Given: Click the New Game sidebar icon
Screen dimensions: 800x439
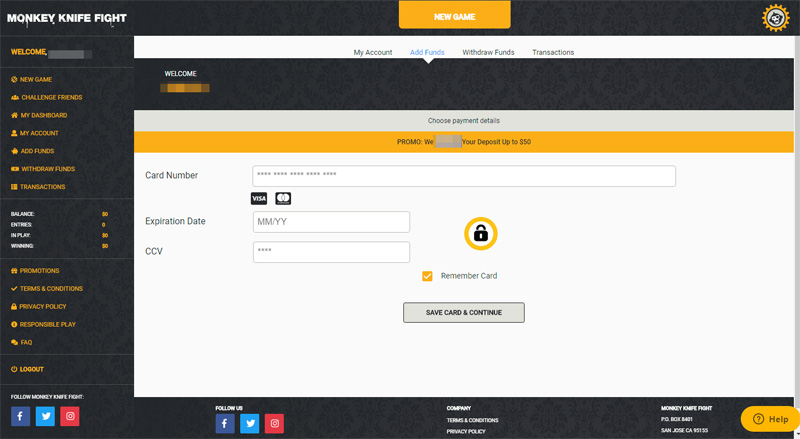Looking at the screenshot, I should 14,80.
